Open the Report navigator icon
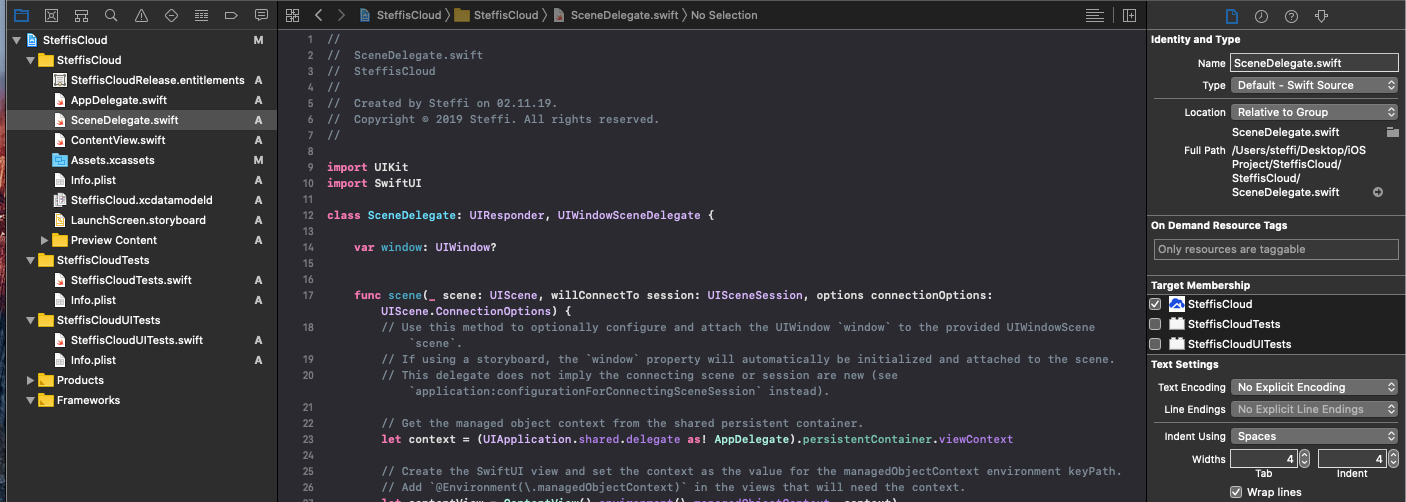1406x502 pixels. click(261, 16)
